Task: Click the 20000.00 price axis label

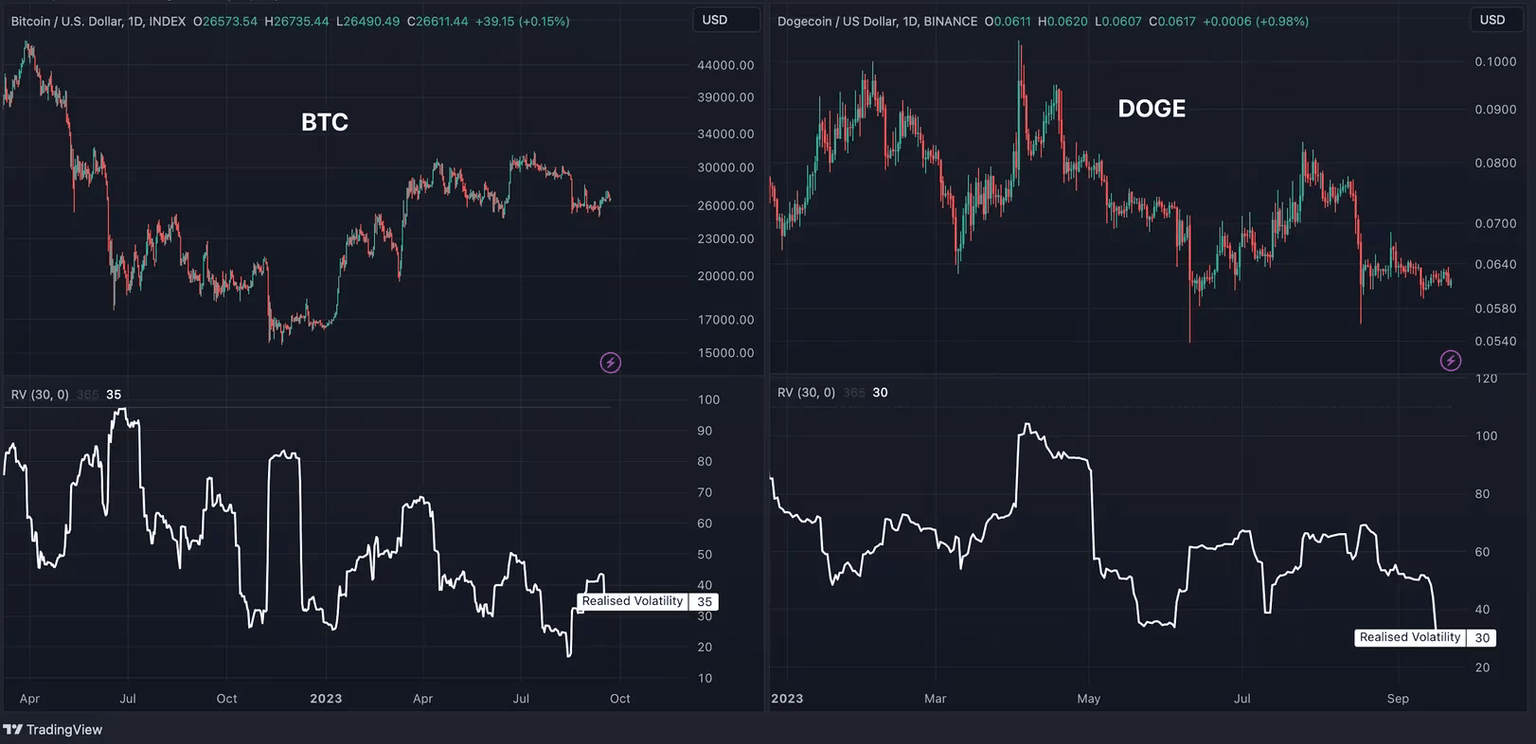Action: point(726,276)
